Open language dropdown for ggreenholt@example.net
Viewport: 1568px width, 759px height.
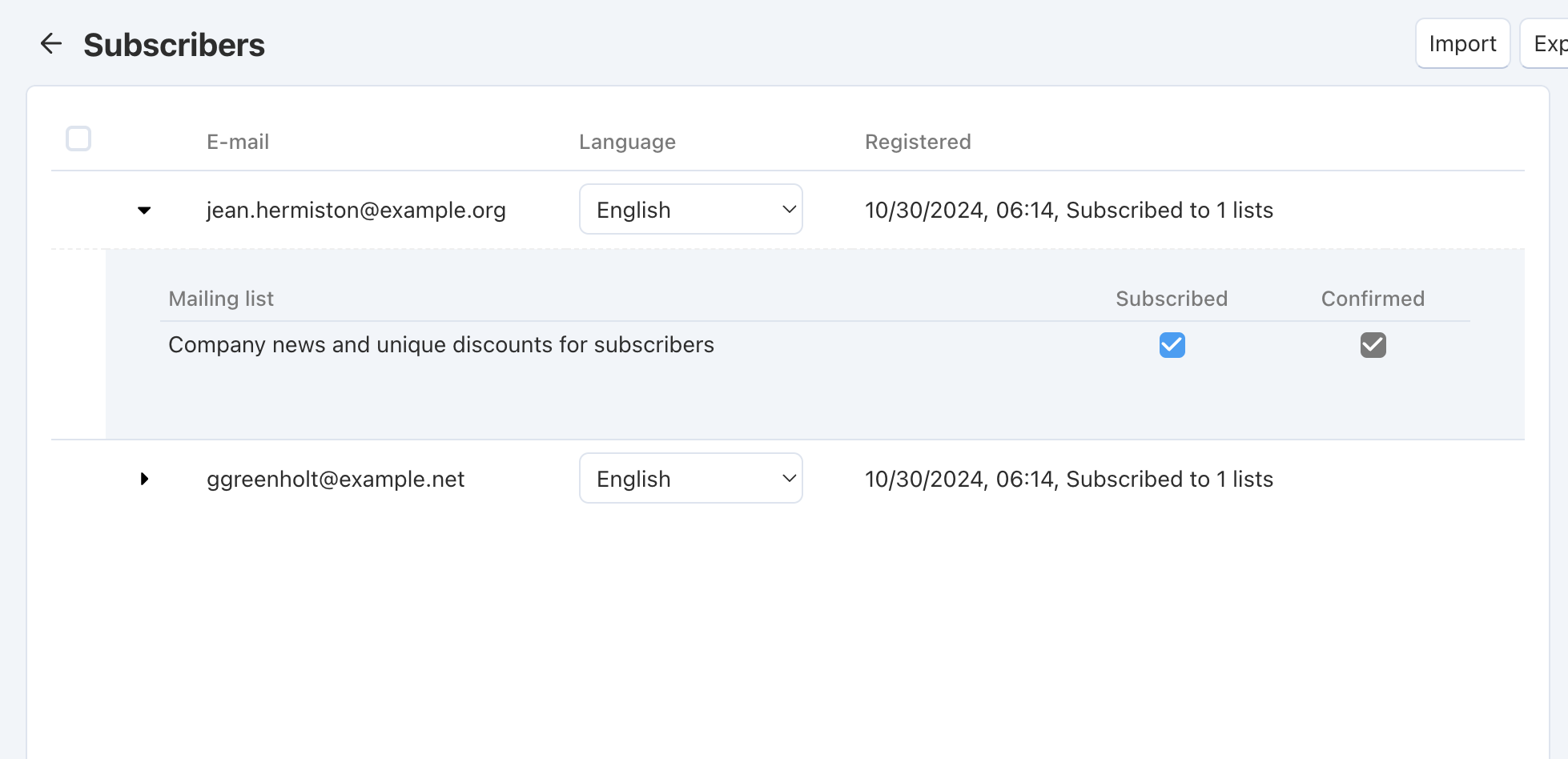[x=691, y=478]
